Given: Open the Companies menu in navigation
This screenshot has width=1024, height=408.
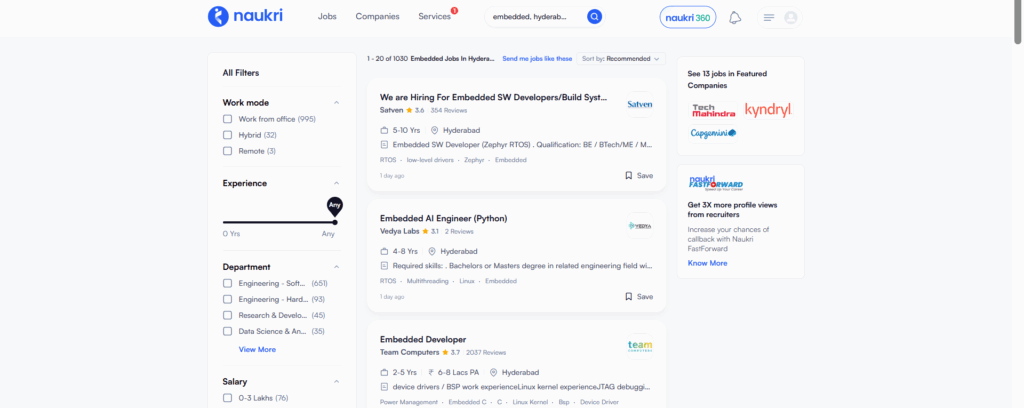Looking at the screenshot, I should tap(377, 17).
